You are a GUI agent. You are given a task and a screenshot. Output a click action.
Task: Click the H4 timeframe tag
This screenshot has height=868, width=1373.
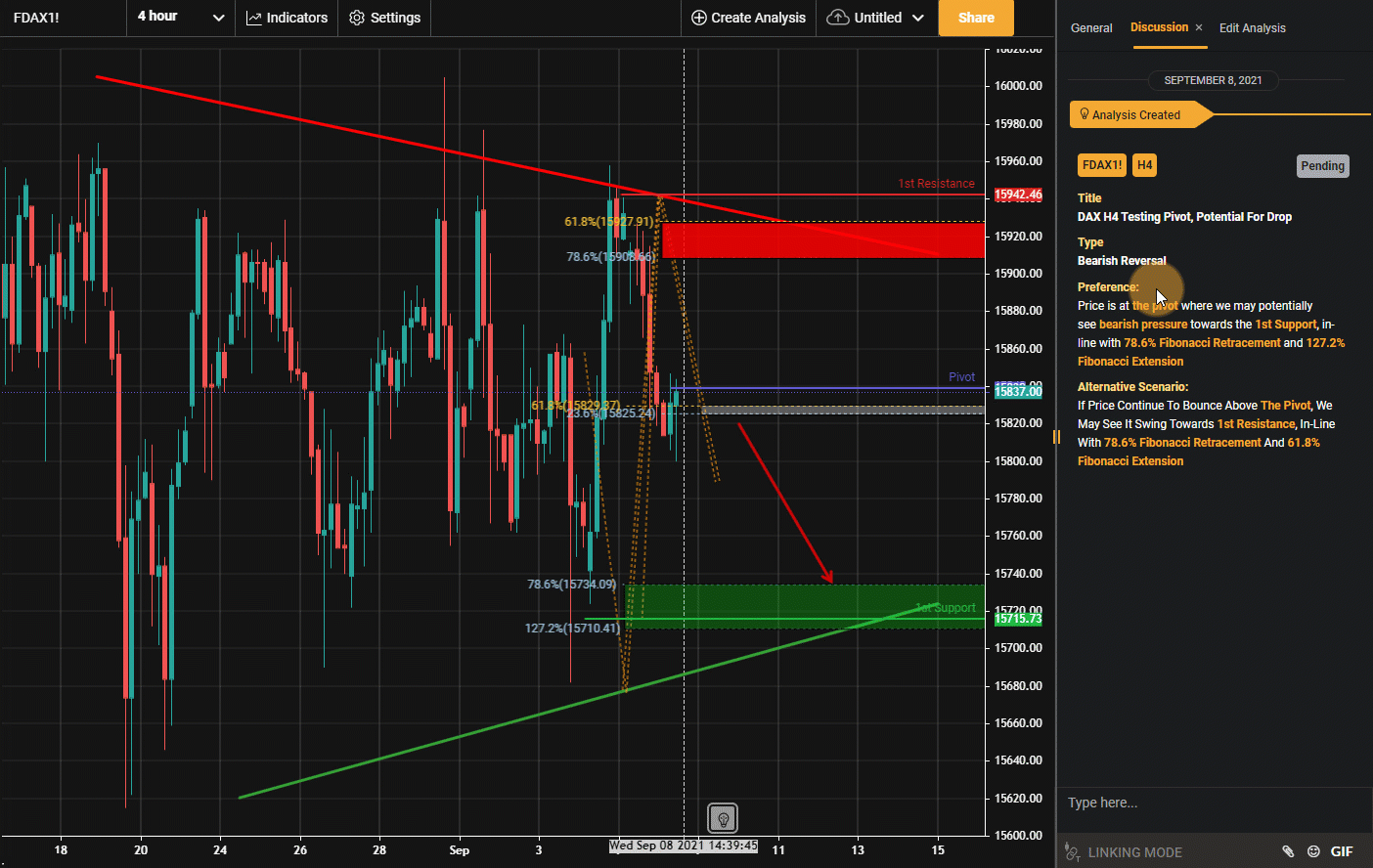(1144, 165)
